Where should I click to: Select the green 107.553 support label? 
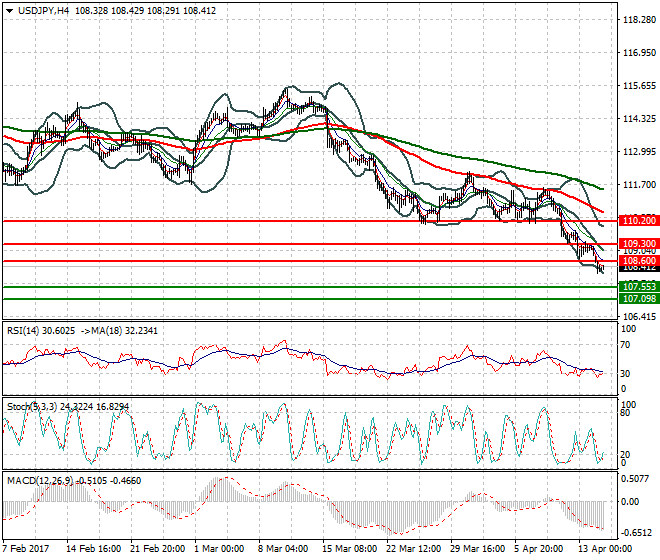[x=637, y=287]
